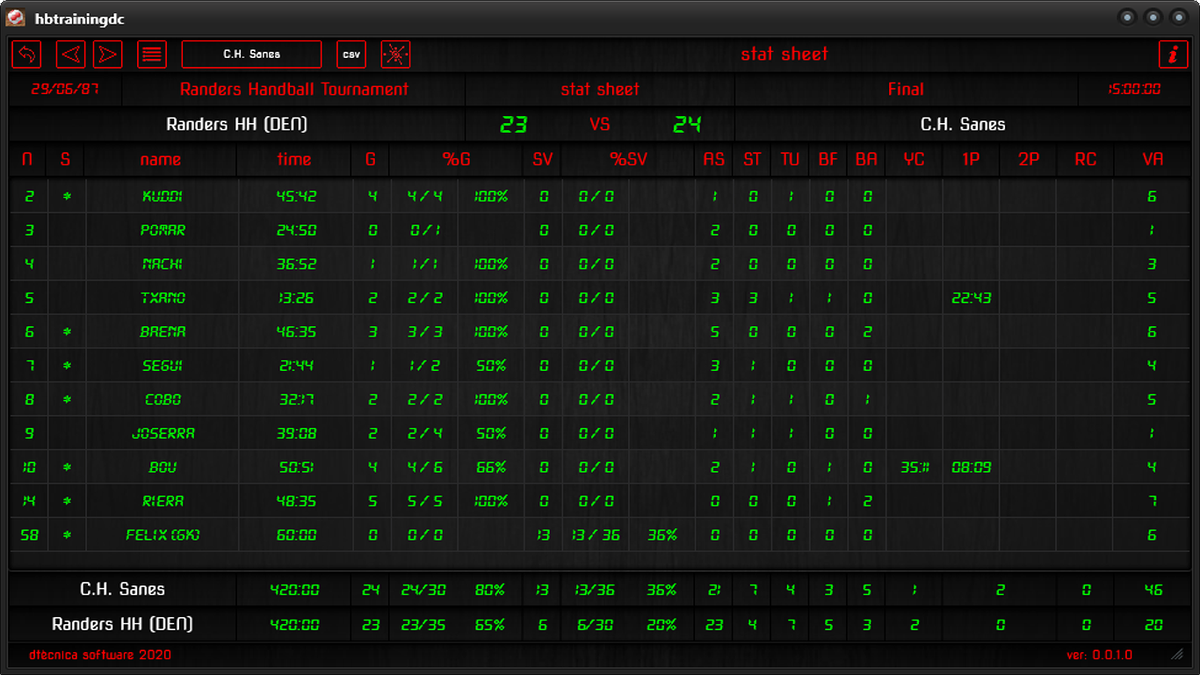Click FELIX's 13 / 36 saves cell
This screenshot has height=675, width=1200.
pyautogui.click(x=596, y=535)
